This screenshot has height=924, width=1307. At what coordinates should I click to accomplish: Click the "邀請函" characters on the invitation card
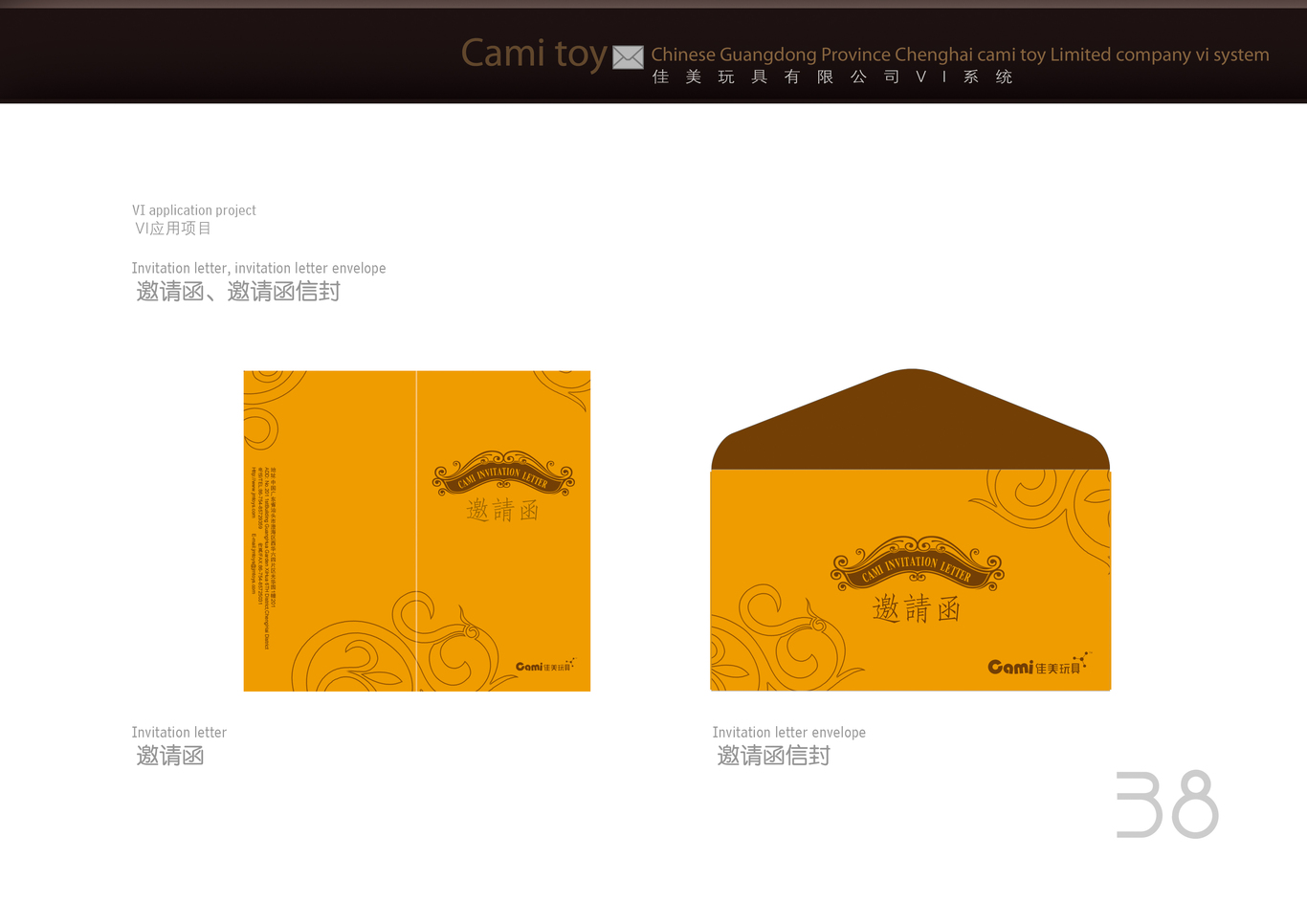[x=503, y=510]
